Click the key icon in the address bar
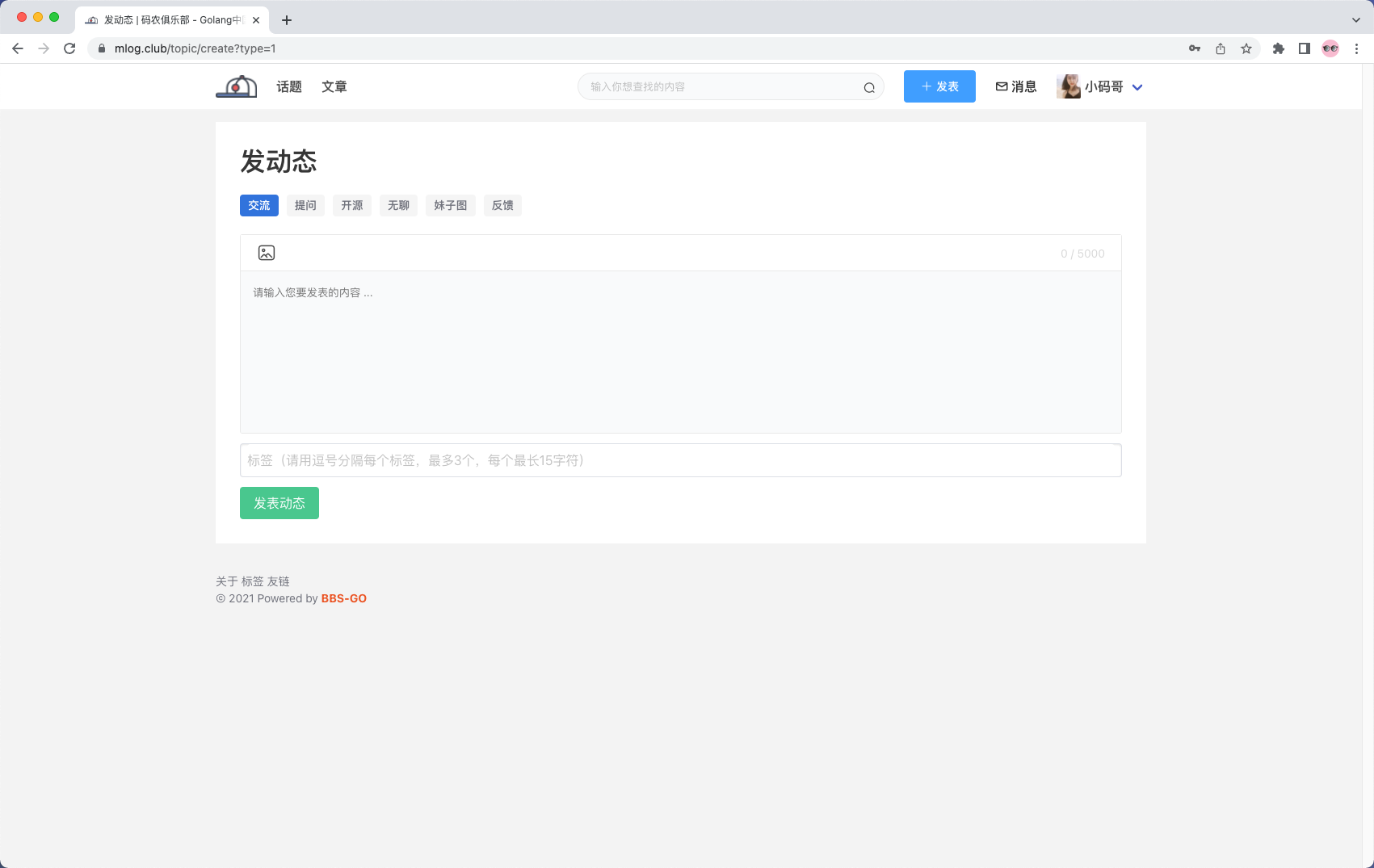The width and height of the screenshot is (1374, 868). point(1195,48)
